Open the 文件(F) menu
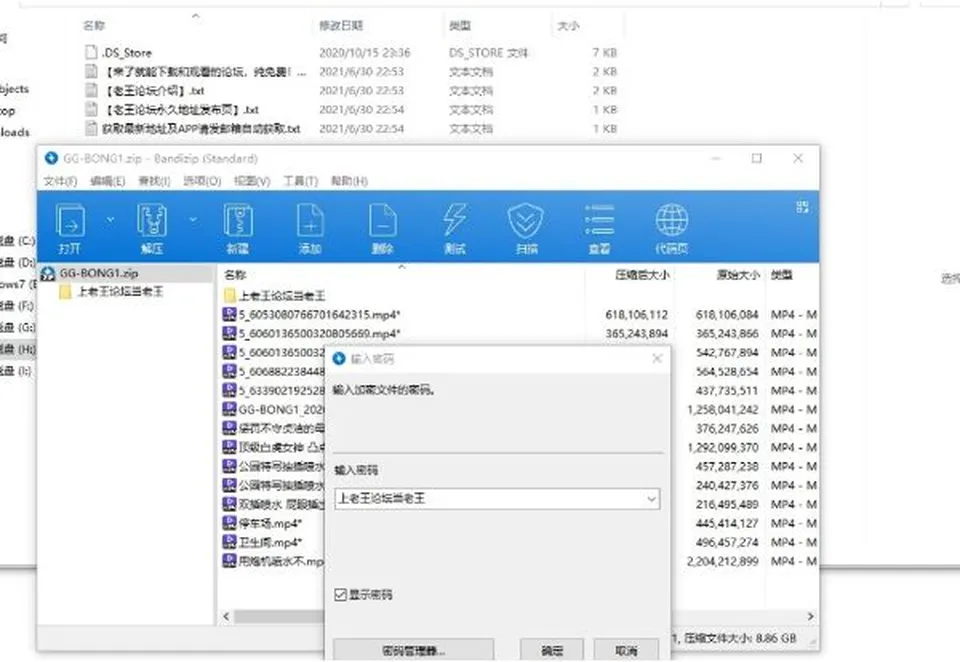 point(60,181)
